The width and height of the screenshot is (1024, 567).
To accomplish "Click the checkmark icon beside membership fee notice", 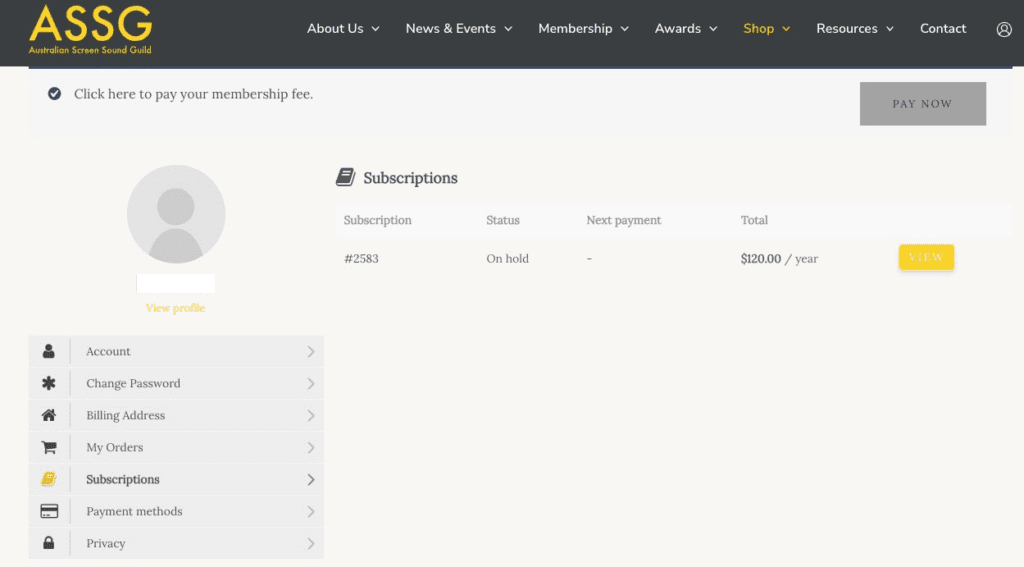I will pyautogui.click(x=54, y=93).
